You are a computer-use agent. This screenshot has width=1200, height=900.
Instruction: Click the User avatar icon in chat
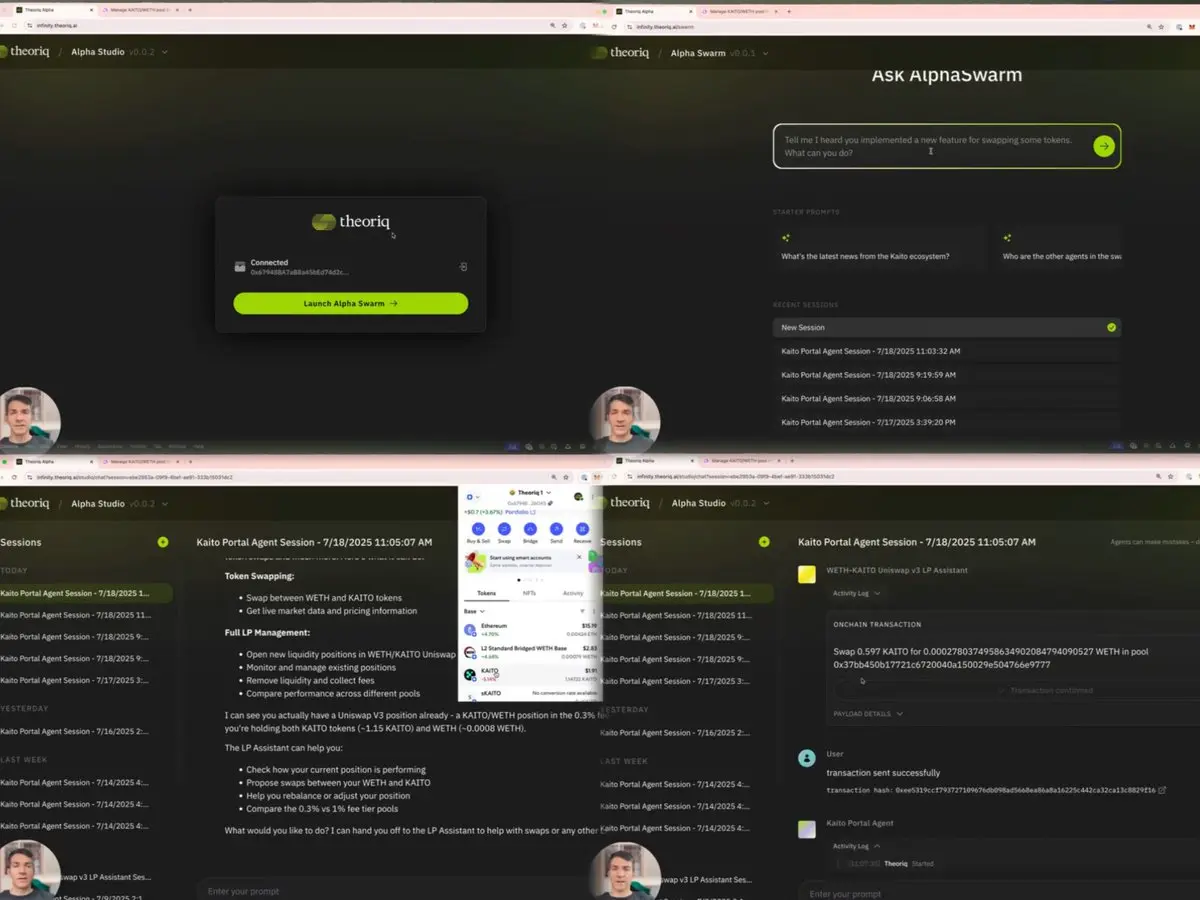tap(807, 758)
